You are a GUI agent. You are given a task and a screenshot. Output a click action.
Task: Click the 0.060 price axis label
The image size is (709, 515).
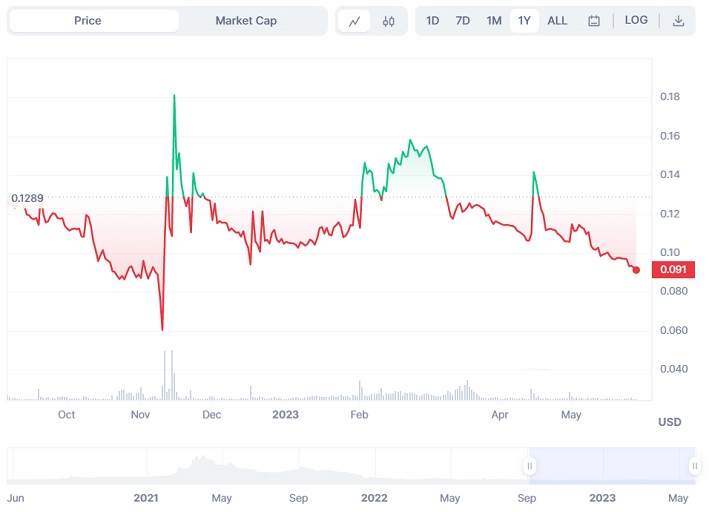pyautogui.click(x=674, y=330)
